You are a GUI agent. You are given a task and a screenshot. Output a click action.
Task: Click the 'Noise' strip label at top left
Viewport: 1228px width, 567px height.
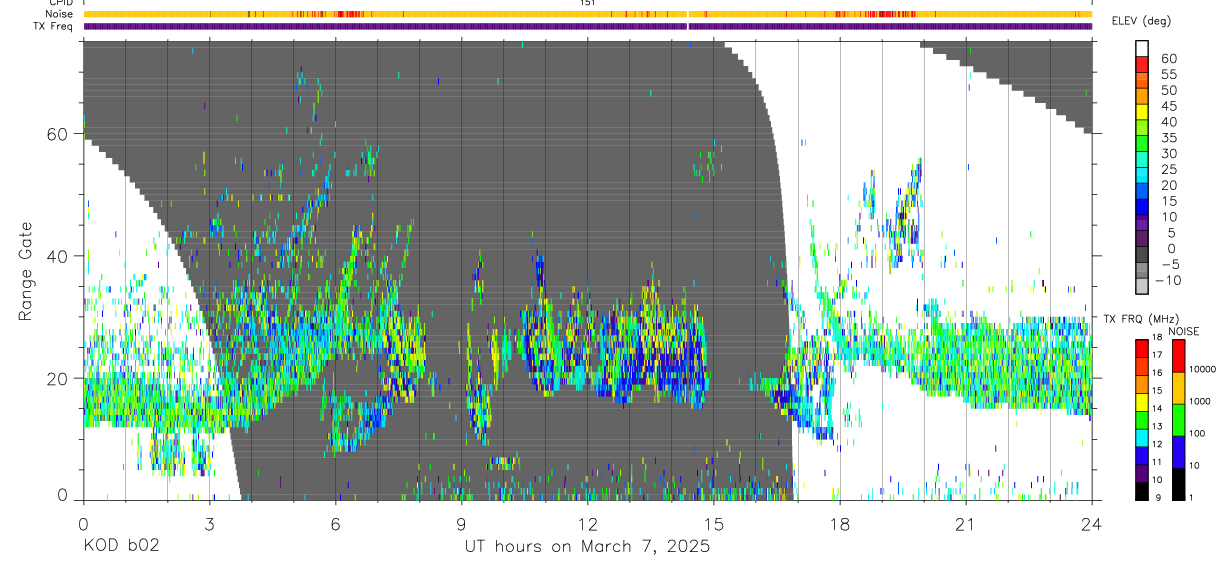(x=59, y=14)
